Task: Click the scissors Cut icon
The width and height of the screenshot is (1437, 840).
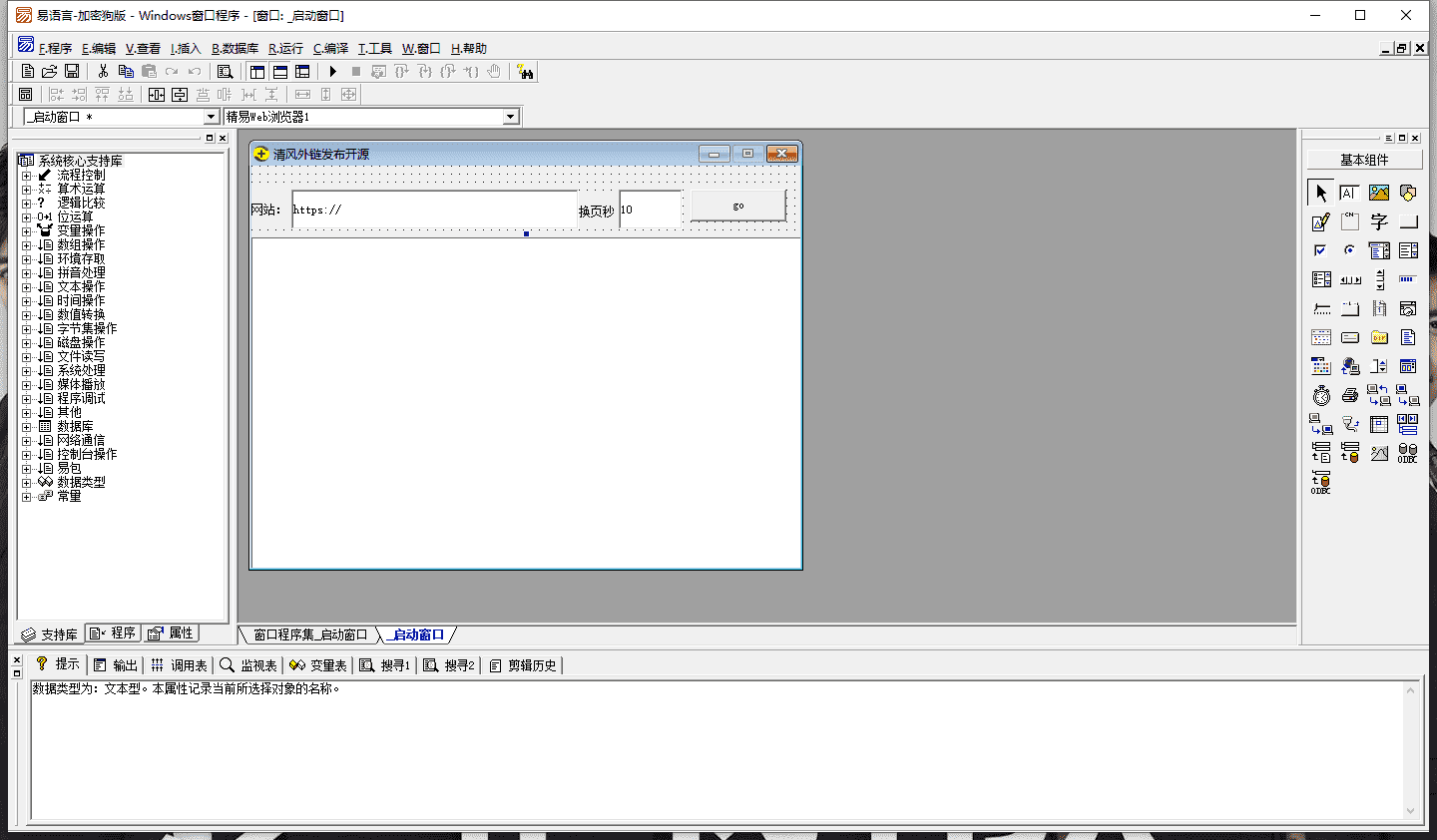Action: (102, 72)
